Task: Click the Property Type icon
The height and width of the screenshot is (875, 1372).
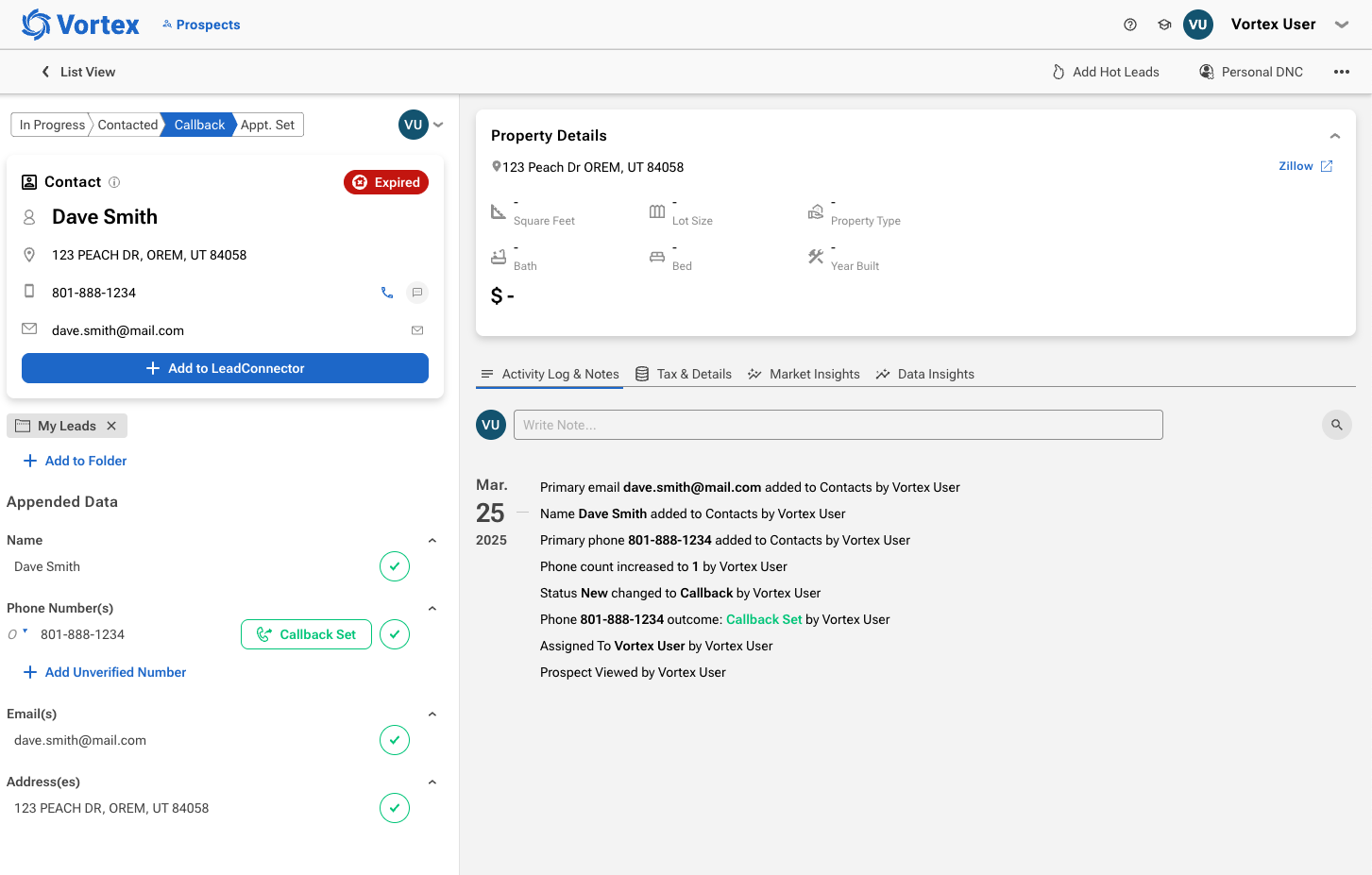Action: pyautogui.click(x=816, y=211)
